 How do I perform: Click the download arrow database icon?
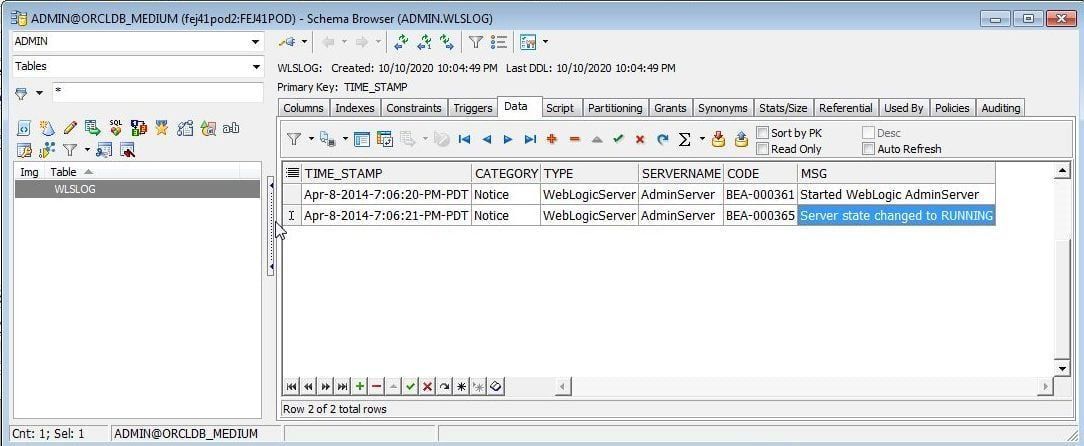[718, 140]
